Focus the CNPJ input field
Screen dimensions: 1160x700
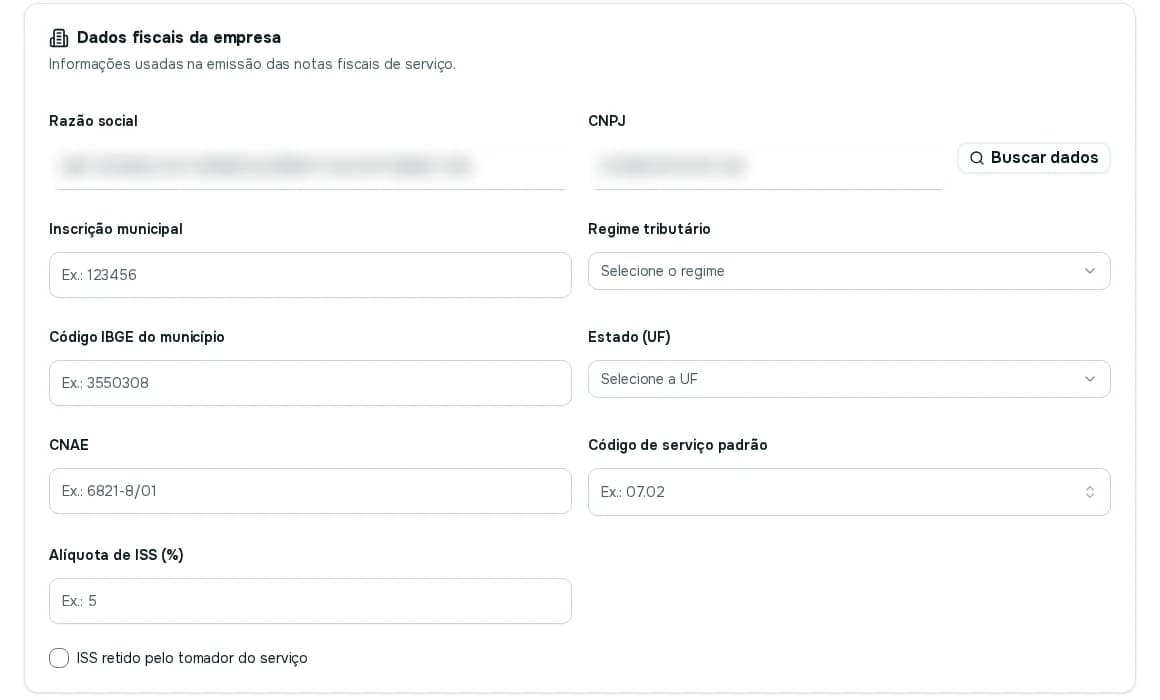point(768,165)
